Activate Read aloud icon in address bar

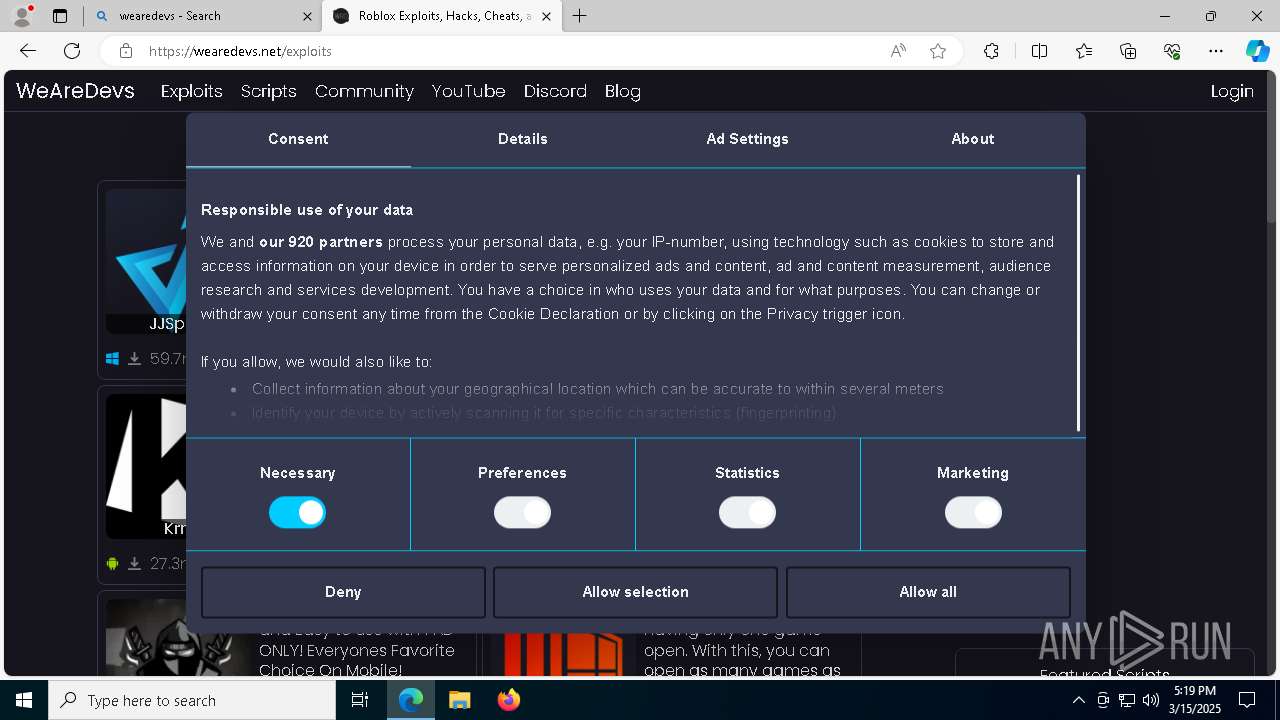898,51
